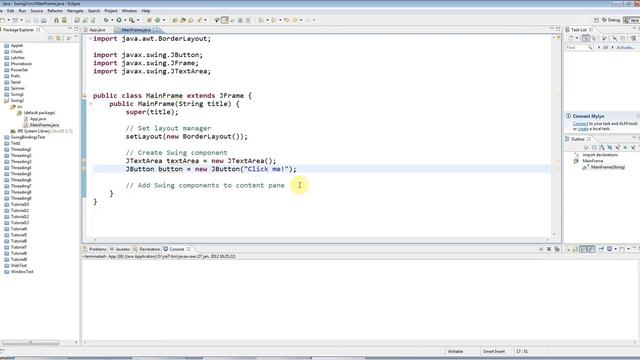Open the Navigate menu
Viewport: 640px width, 360px height.
click(x=75, y=11)
